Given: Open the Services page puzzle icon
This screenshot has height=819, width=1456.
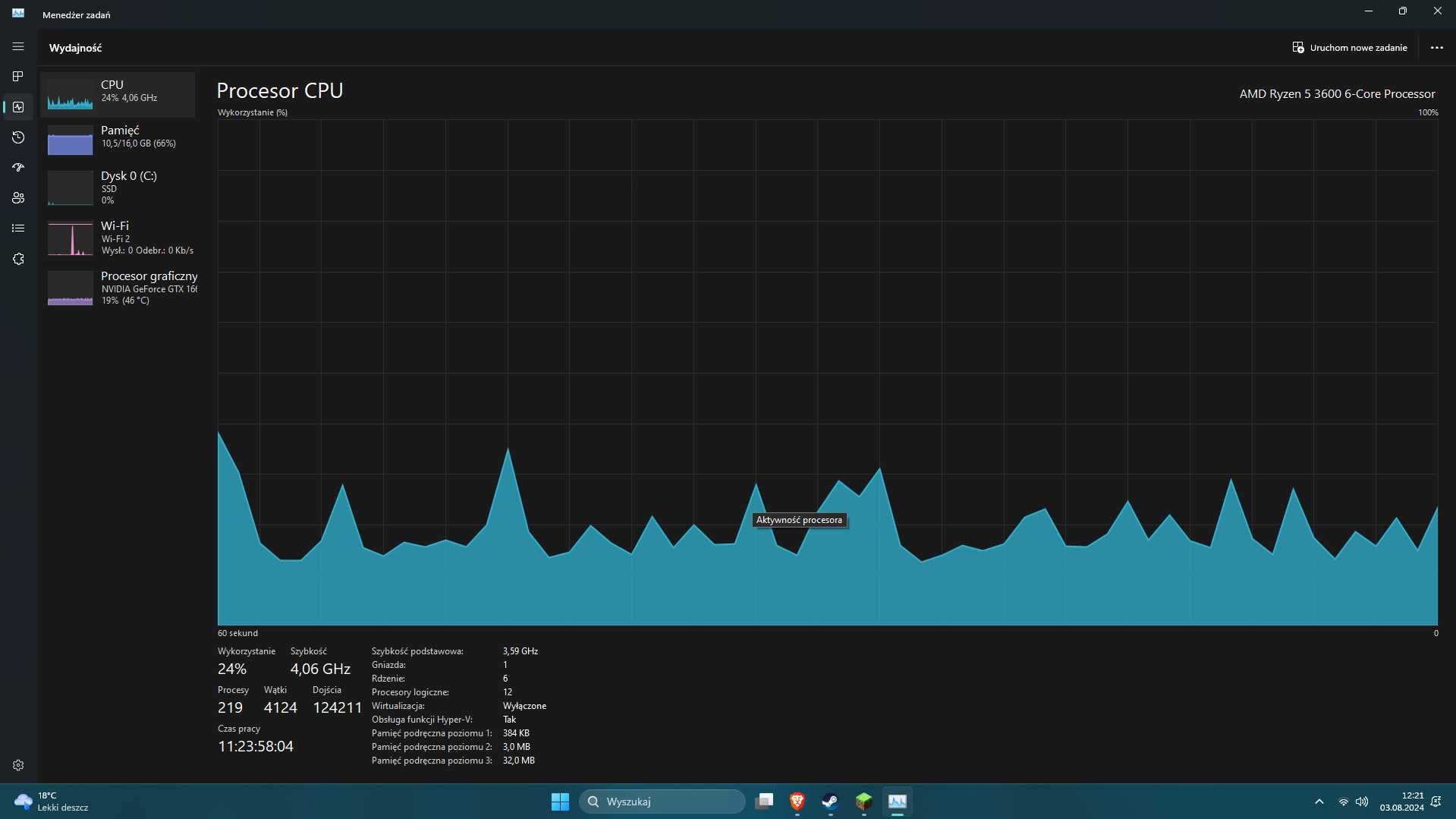Looking at the screenshot, I should 18,259.
